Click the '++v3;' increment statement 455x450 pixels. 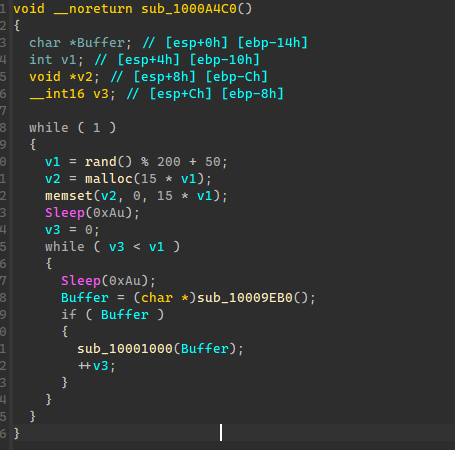96,366
